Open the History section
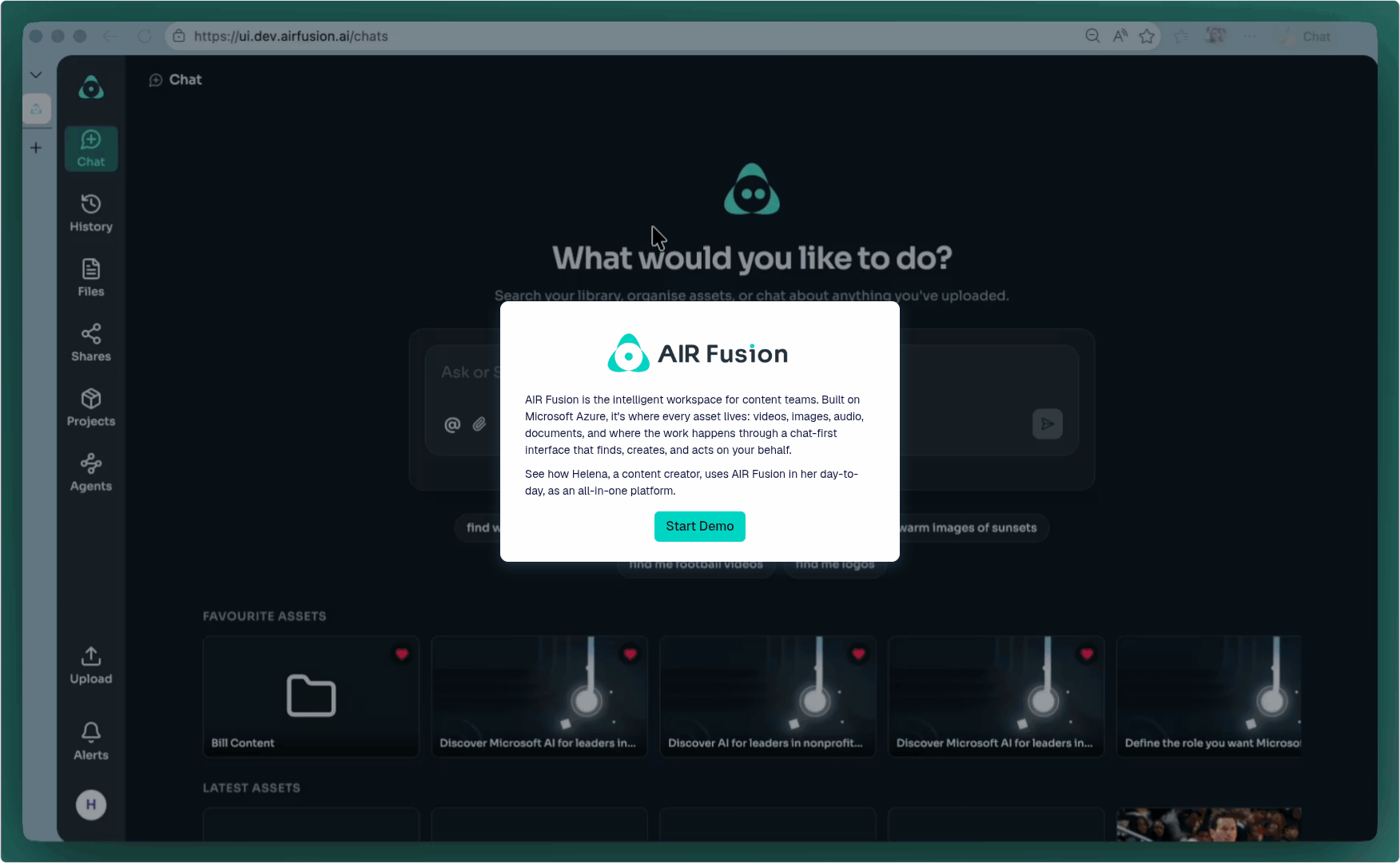Screen dimensions: 1400x863 [x=91, y=213]
